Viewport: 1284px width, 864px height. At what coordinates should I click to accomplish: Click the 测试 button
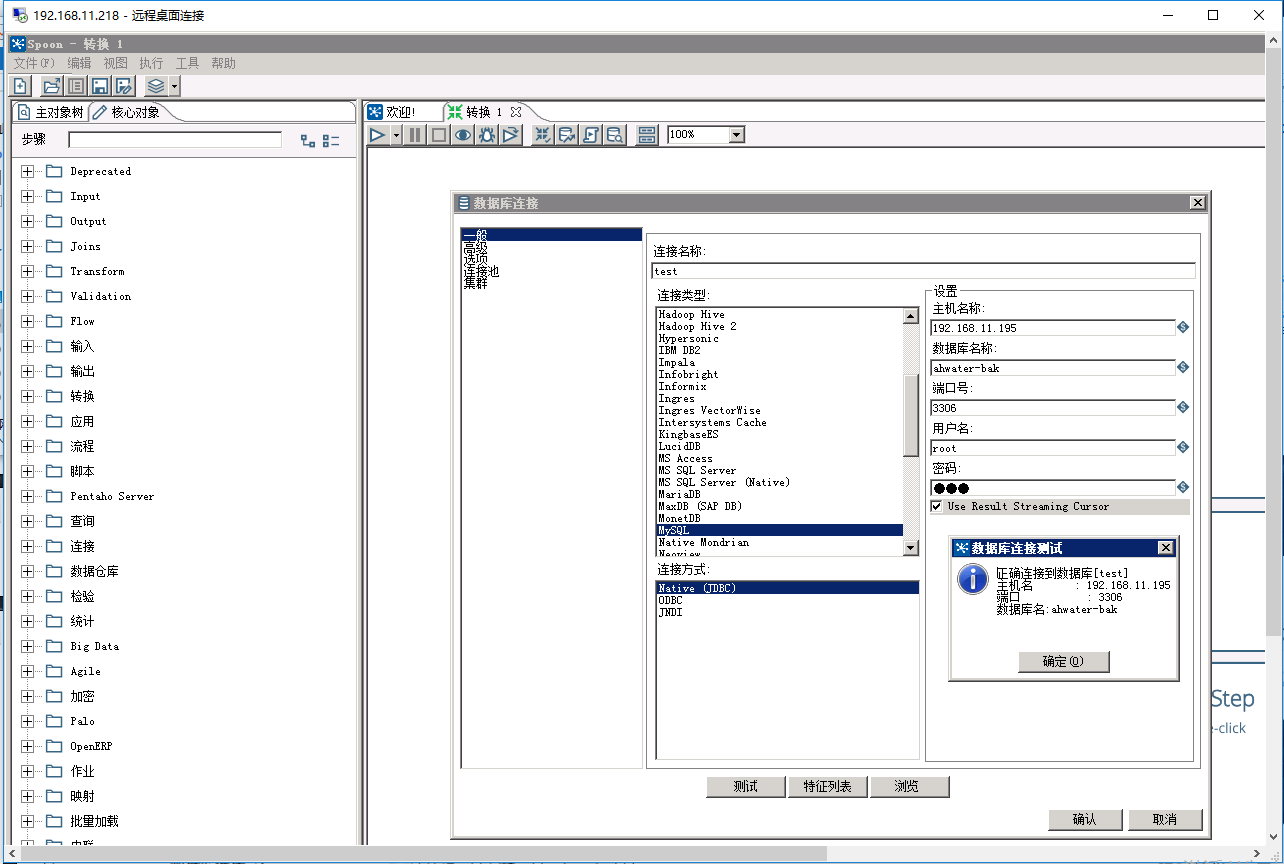point(745,787)
